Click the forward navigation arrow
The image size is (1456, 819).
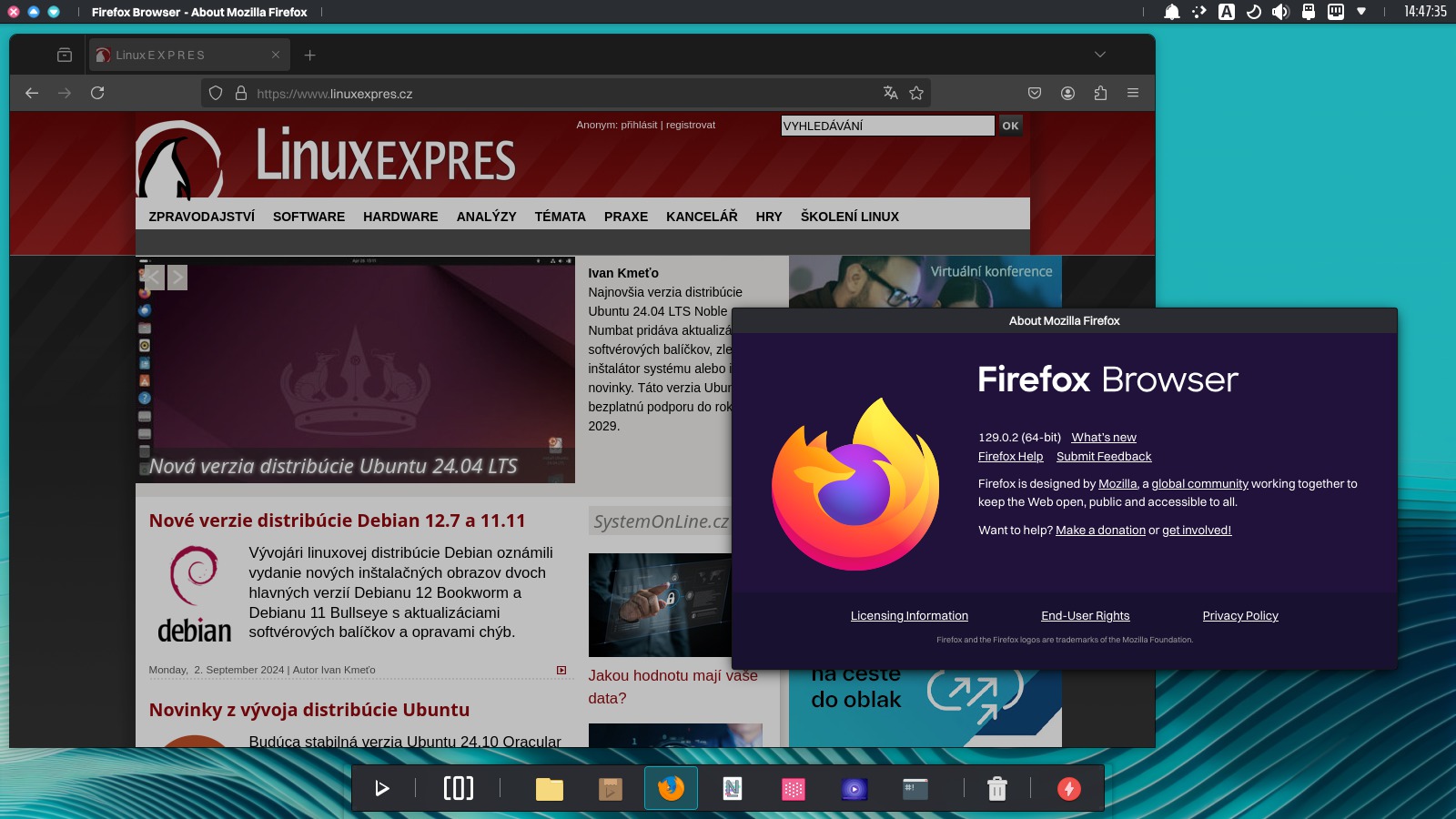[65, 93]
